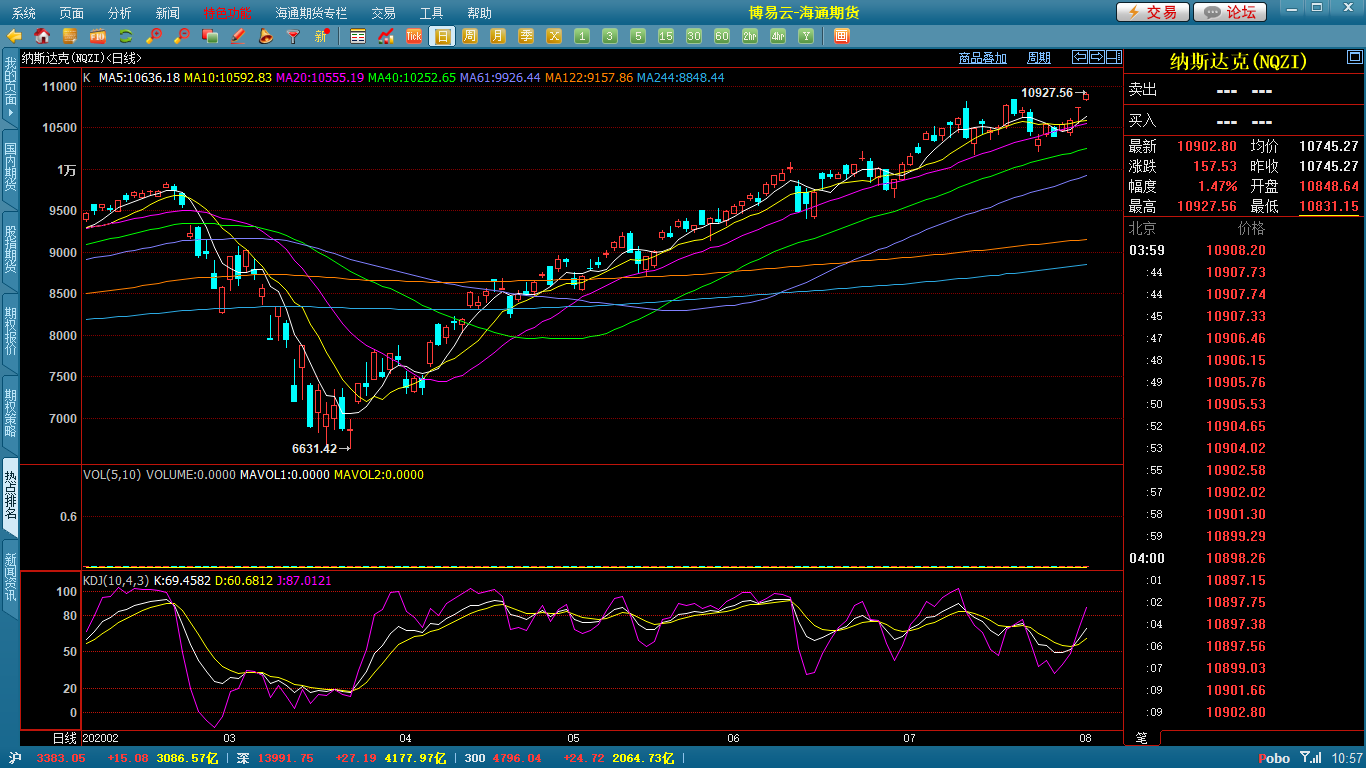Click chart left-arrow navigation icon

tap(1079, 57)
